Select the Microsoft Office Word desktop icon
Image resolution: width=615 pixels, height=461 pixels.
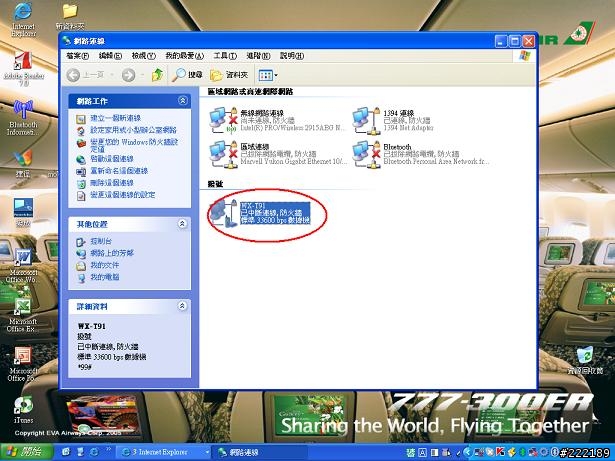coord(23,265)
